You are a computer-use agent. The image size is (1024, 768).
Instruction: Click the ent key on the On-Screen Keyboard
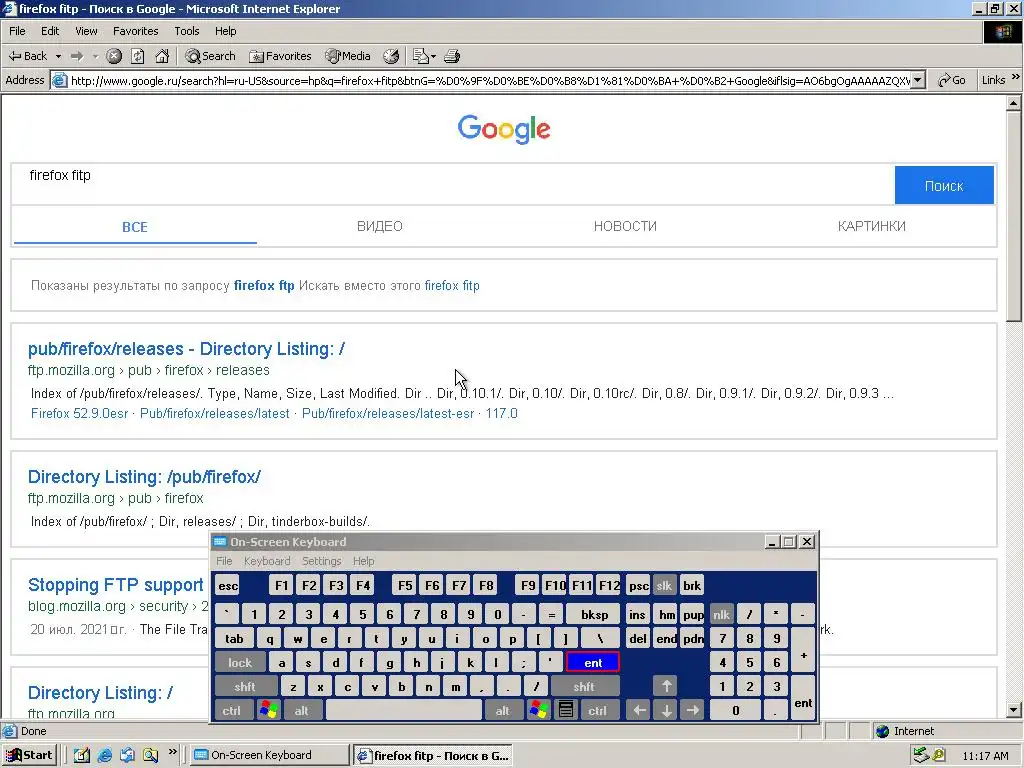593,662
